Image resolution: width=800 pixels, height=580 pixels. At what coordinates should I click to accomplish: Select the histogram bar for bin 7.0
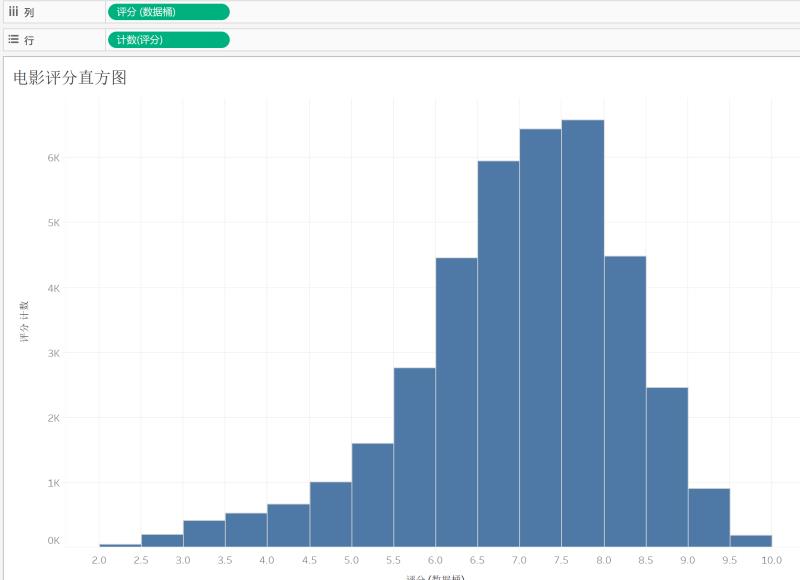[x=540, y=338]
